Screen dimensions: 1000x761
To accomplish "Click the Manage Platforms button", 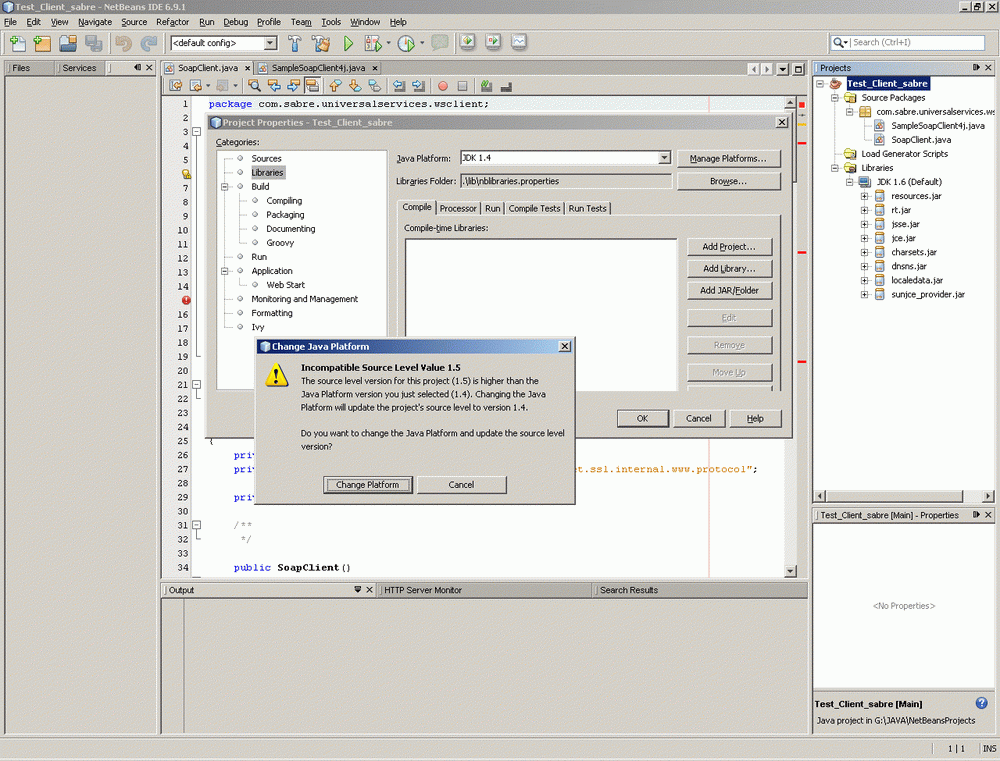I will [728, 158].
